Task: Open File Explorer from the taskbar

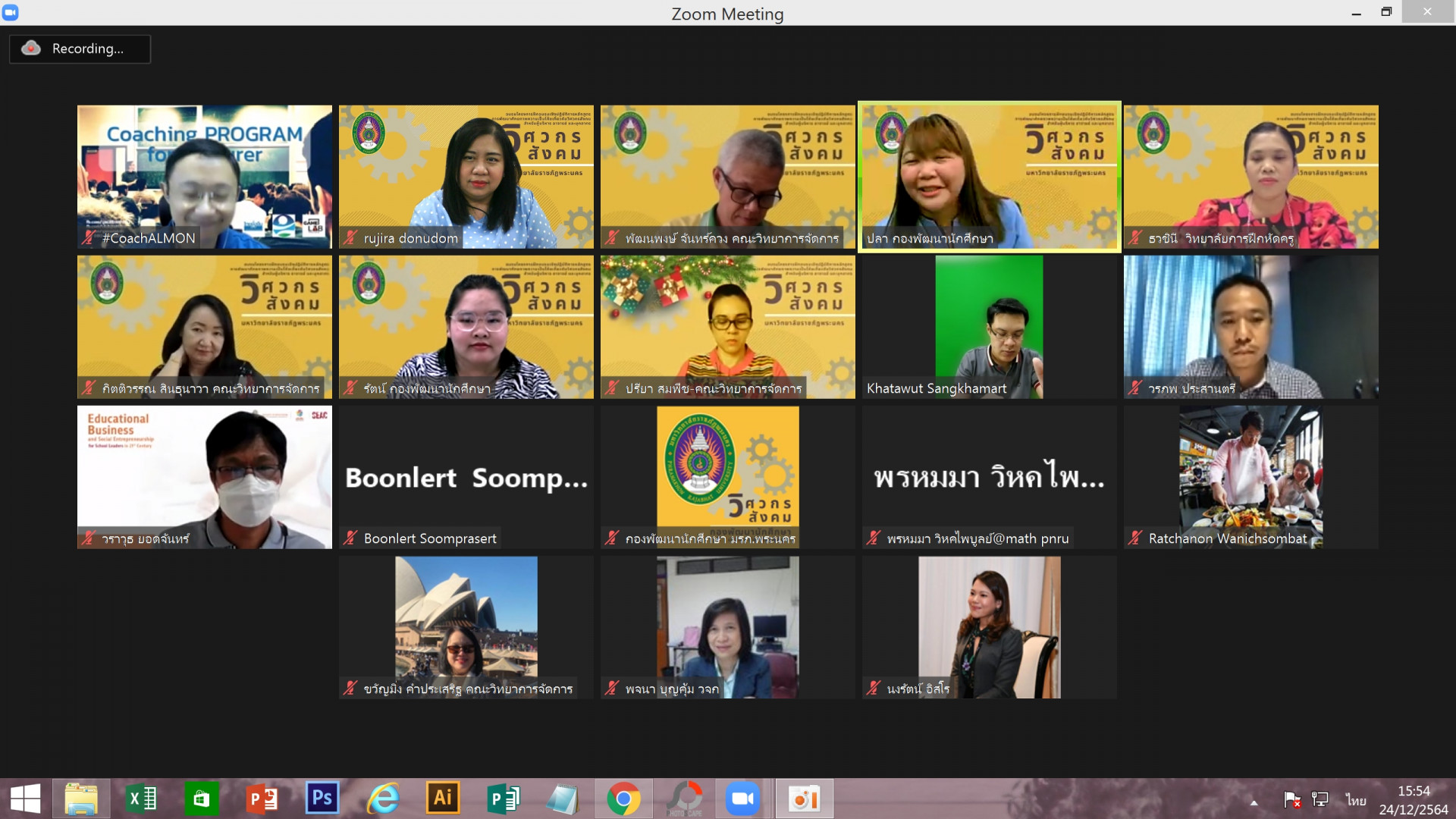Action: [x=81, y=799]
